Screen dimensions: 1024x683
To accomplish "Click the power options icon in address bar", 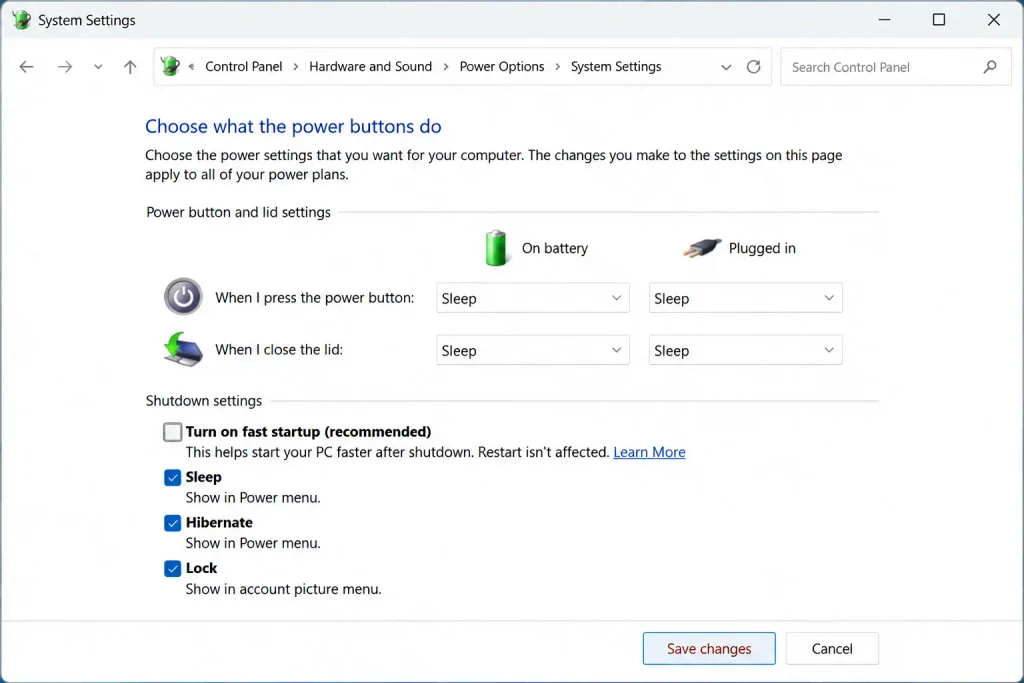I will click(170, 66).
